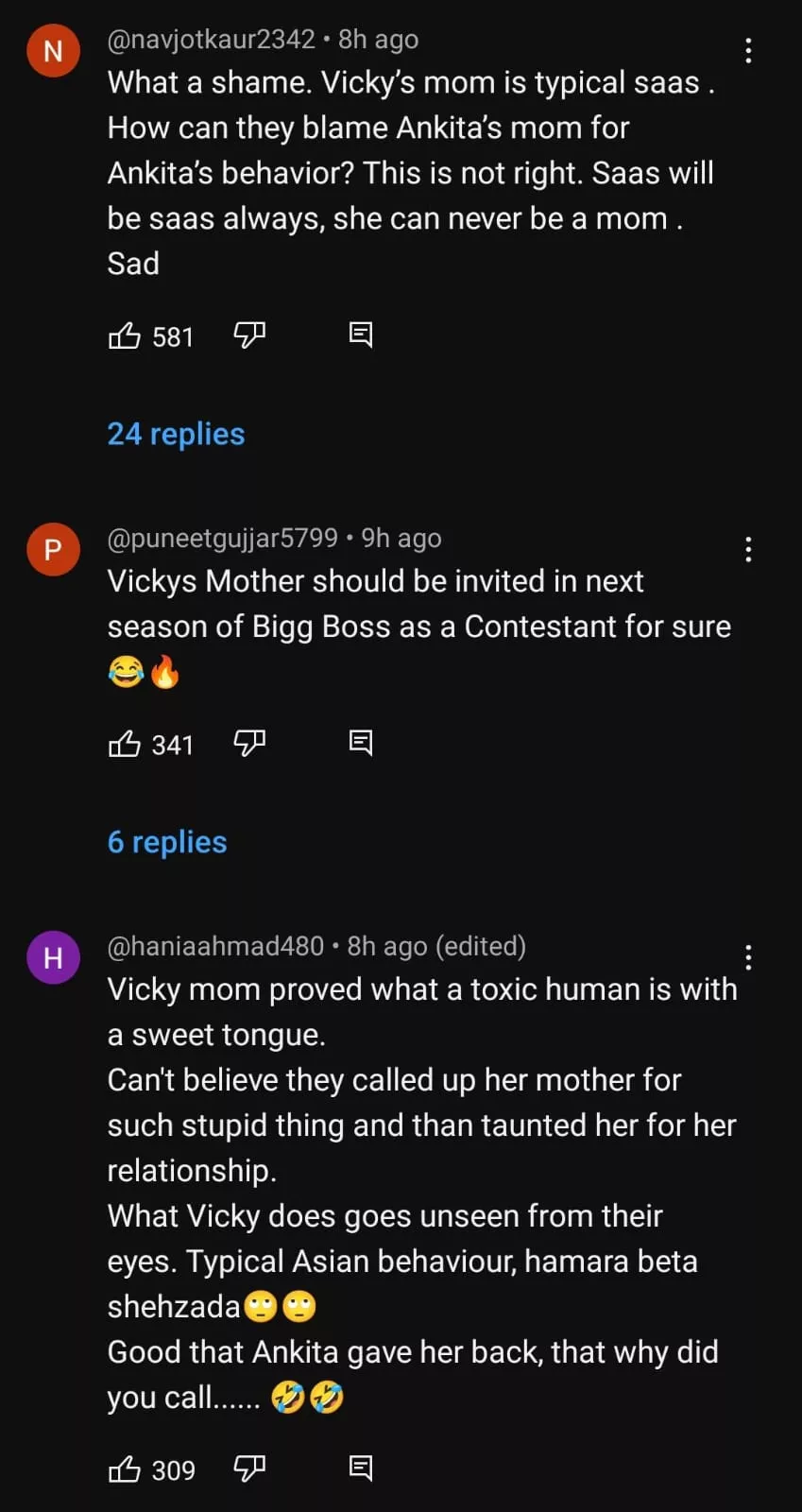Open options menu for navjotkaur2342 comment
Screen dimensions: 802x1512
tap(748, 51)
